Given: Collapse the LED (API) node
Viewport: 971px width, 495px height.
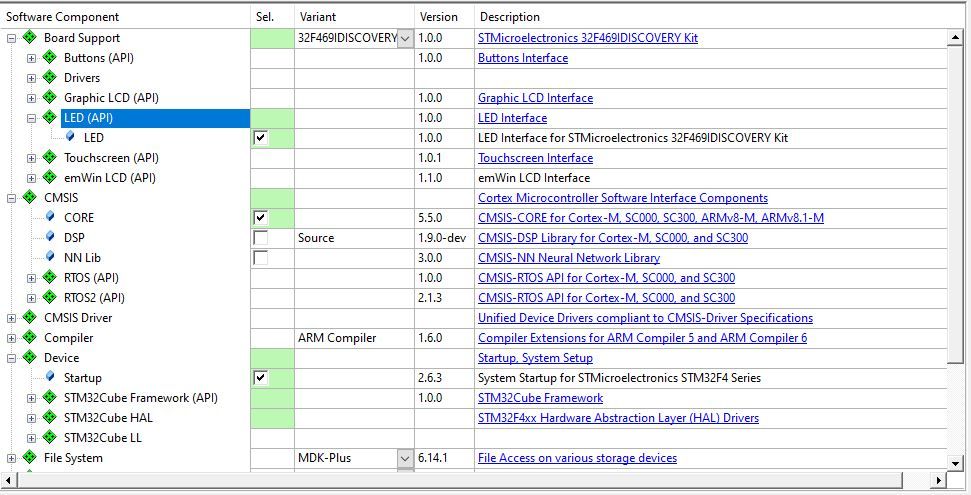Looking at the screenshot, I should (x=31, y=118).
